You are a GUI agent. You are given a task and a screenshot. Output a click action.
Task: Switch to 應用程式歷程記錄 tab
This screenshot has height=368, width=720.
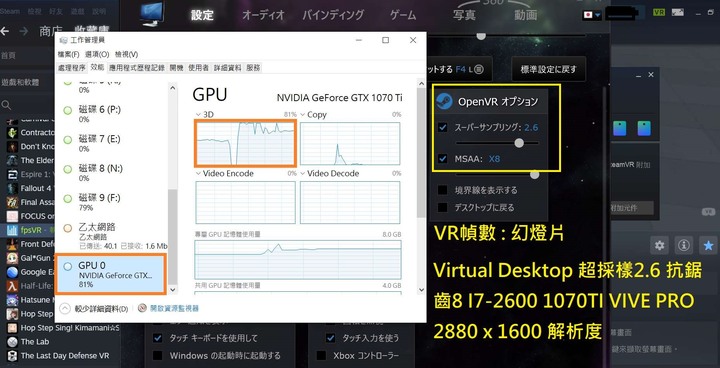pos(136,68)
